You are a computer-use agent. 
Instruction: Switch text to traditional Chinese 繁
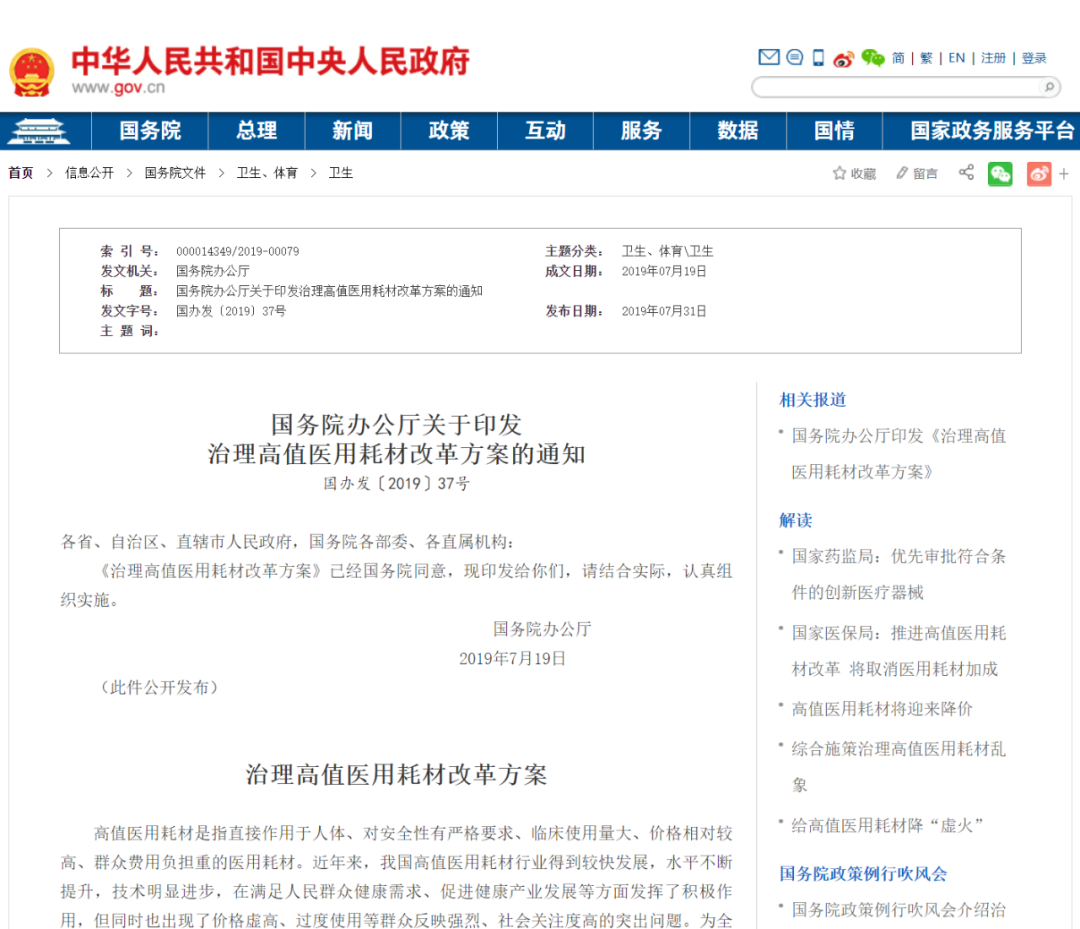click(x=926, y=57)
